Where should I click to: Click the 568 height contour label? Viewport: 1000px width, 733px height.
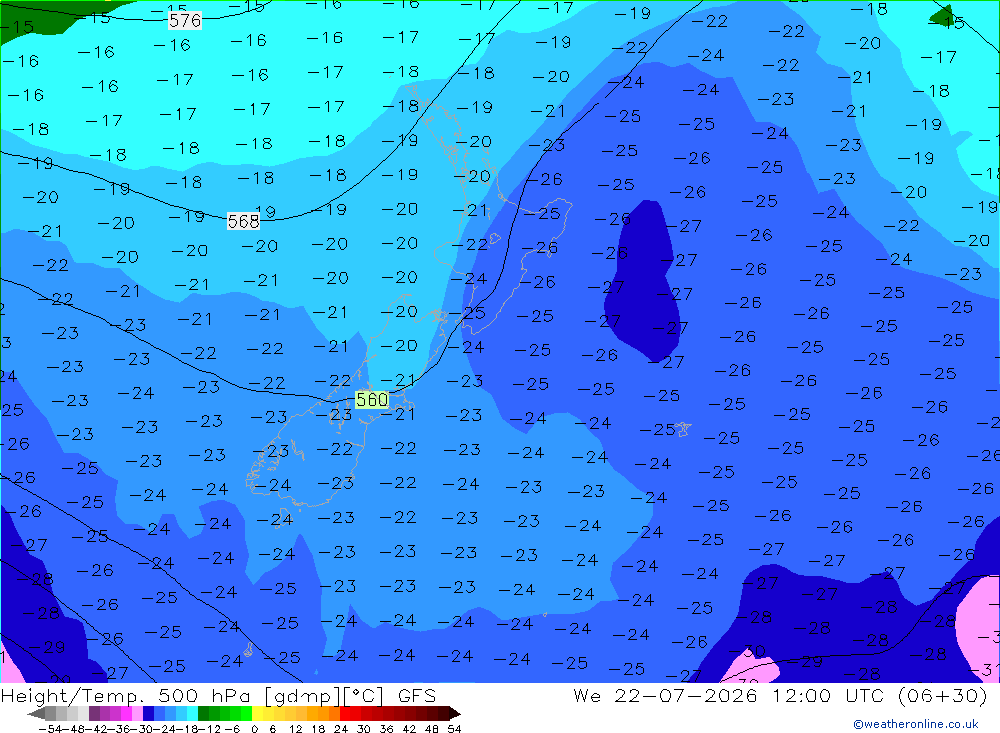point(244,221)
